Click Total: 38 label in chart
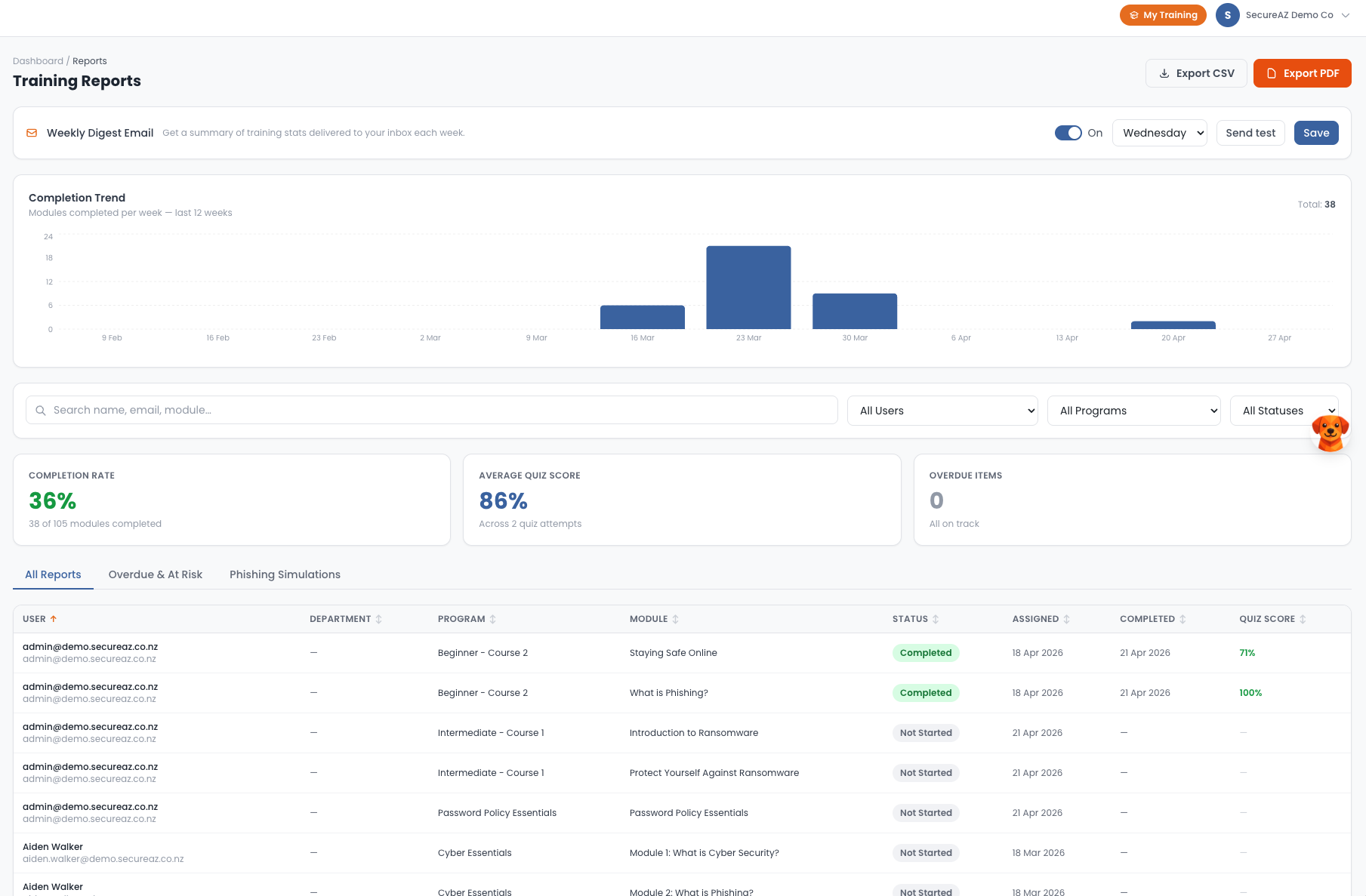1366x896 pixels. pyautogui.click(x=1316, y=205)
